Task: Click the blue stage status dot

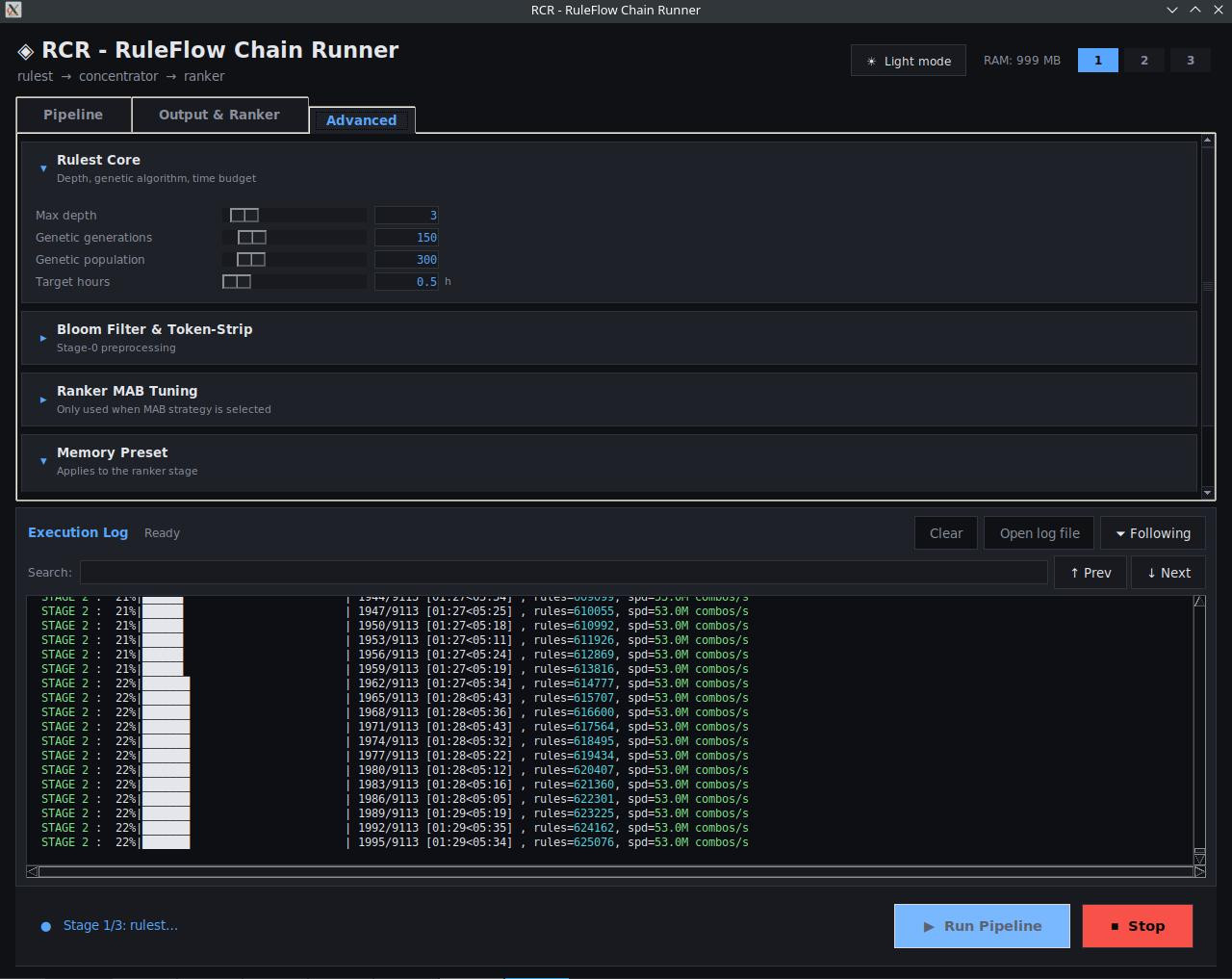Action: [45, 926]
